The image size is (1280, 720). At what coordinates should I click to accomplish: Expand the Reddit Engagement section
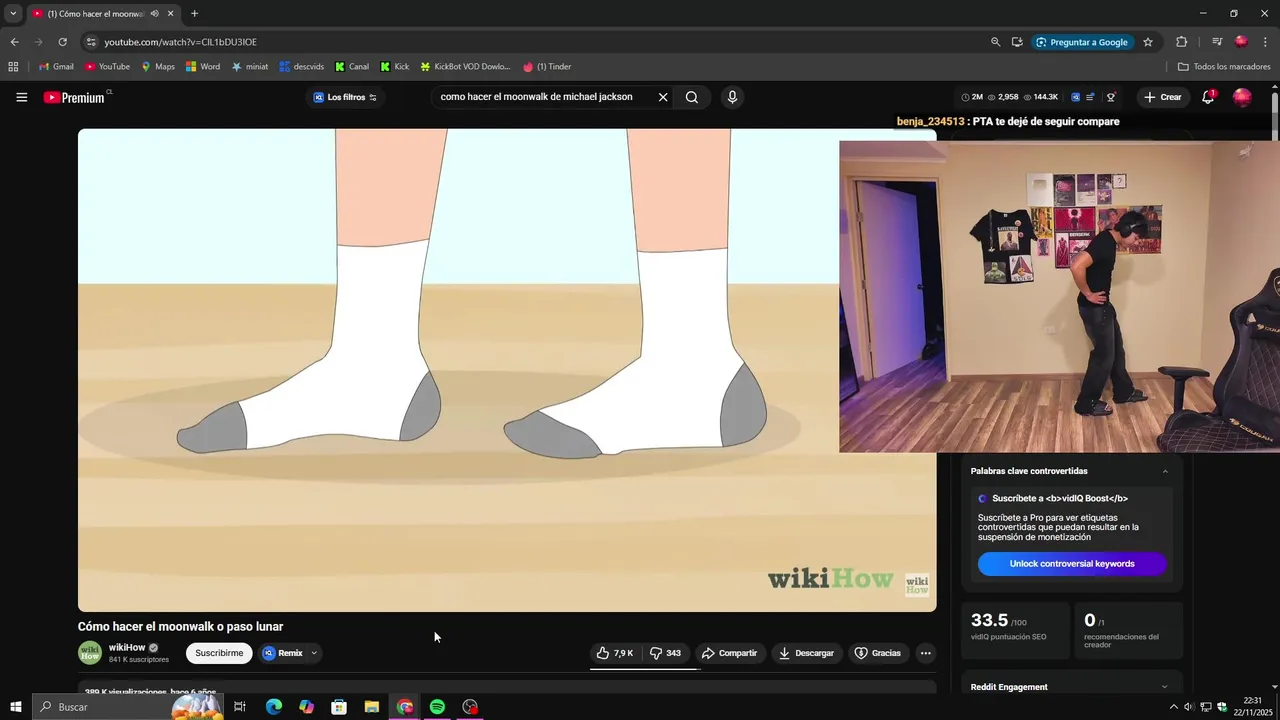pyautogui.click(x=1165, y=687)
